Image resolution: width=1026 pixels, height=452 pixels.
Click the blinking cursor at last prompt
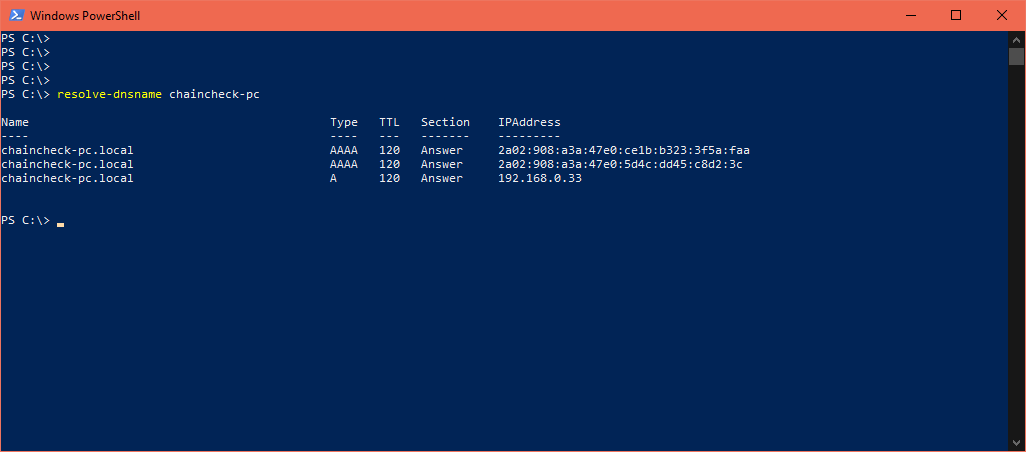(60, 224)
